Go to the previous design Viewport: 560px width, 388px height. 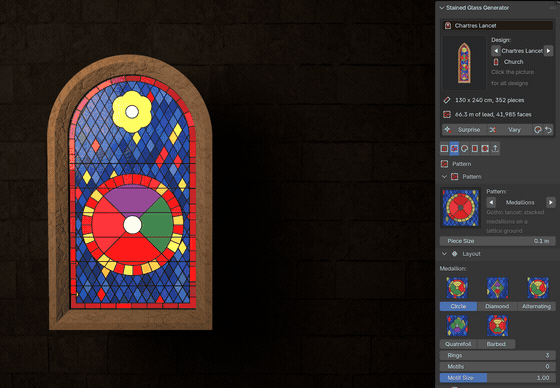pos(495,51)
